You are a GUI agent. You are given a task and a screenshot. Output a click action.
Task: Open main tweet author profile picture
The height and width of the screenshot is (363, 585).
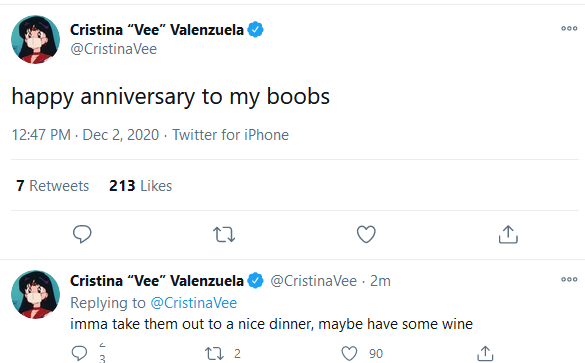tap(35, 40)
